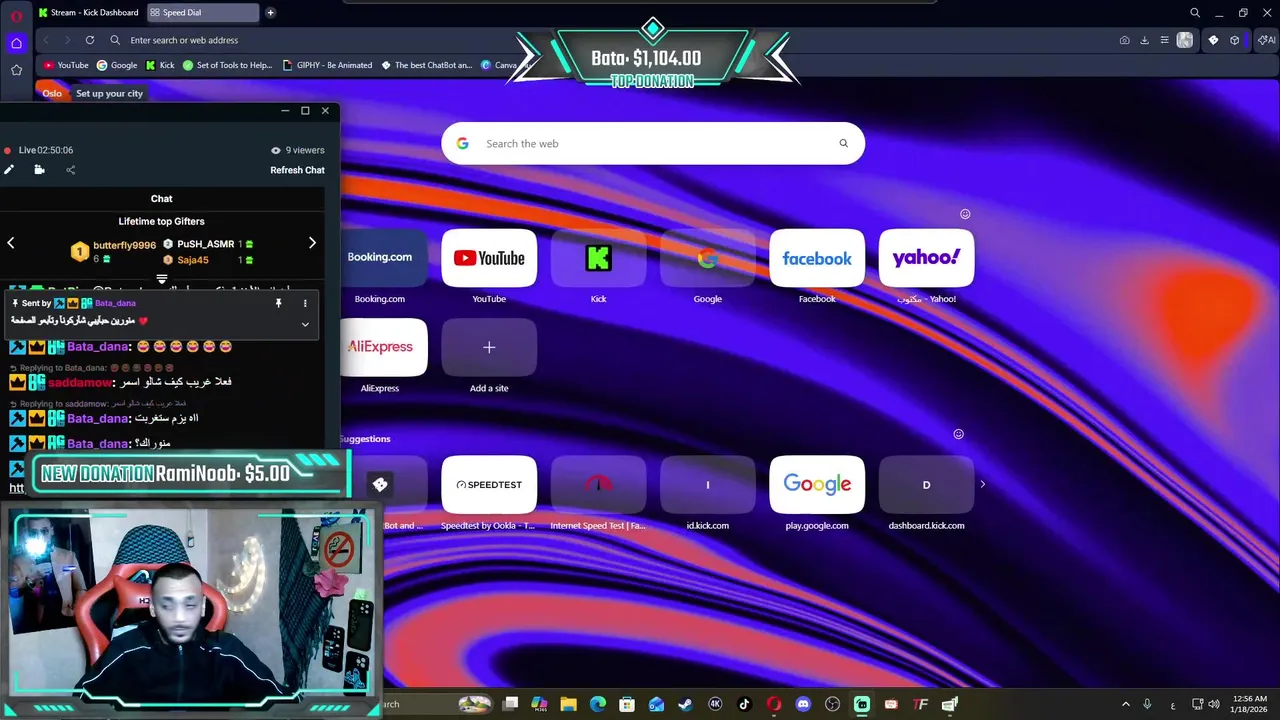Open the Google speed dial tile
Screen dimensions: 1280x720
point(707,258)
